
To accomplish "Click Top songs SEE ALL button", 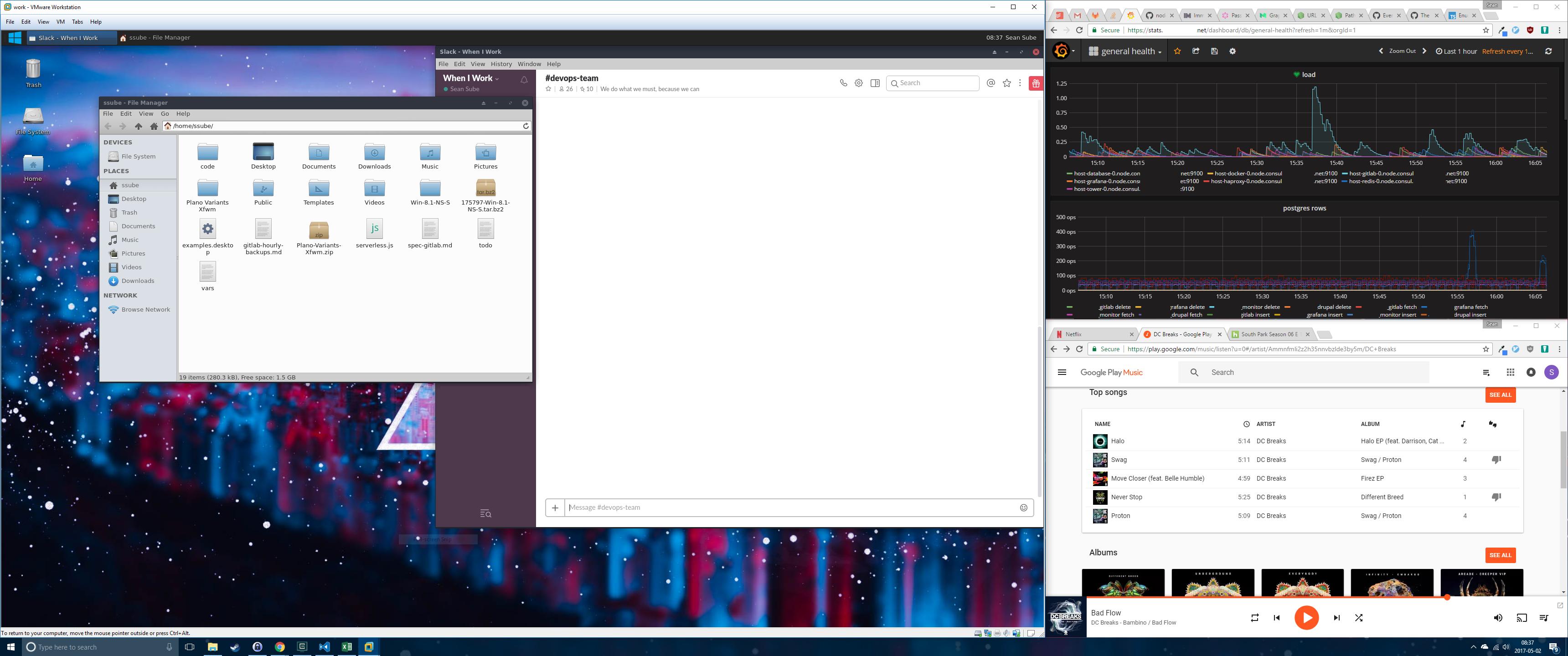I will [1500, 395].
